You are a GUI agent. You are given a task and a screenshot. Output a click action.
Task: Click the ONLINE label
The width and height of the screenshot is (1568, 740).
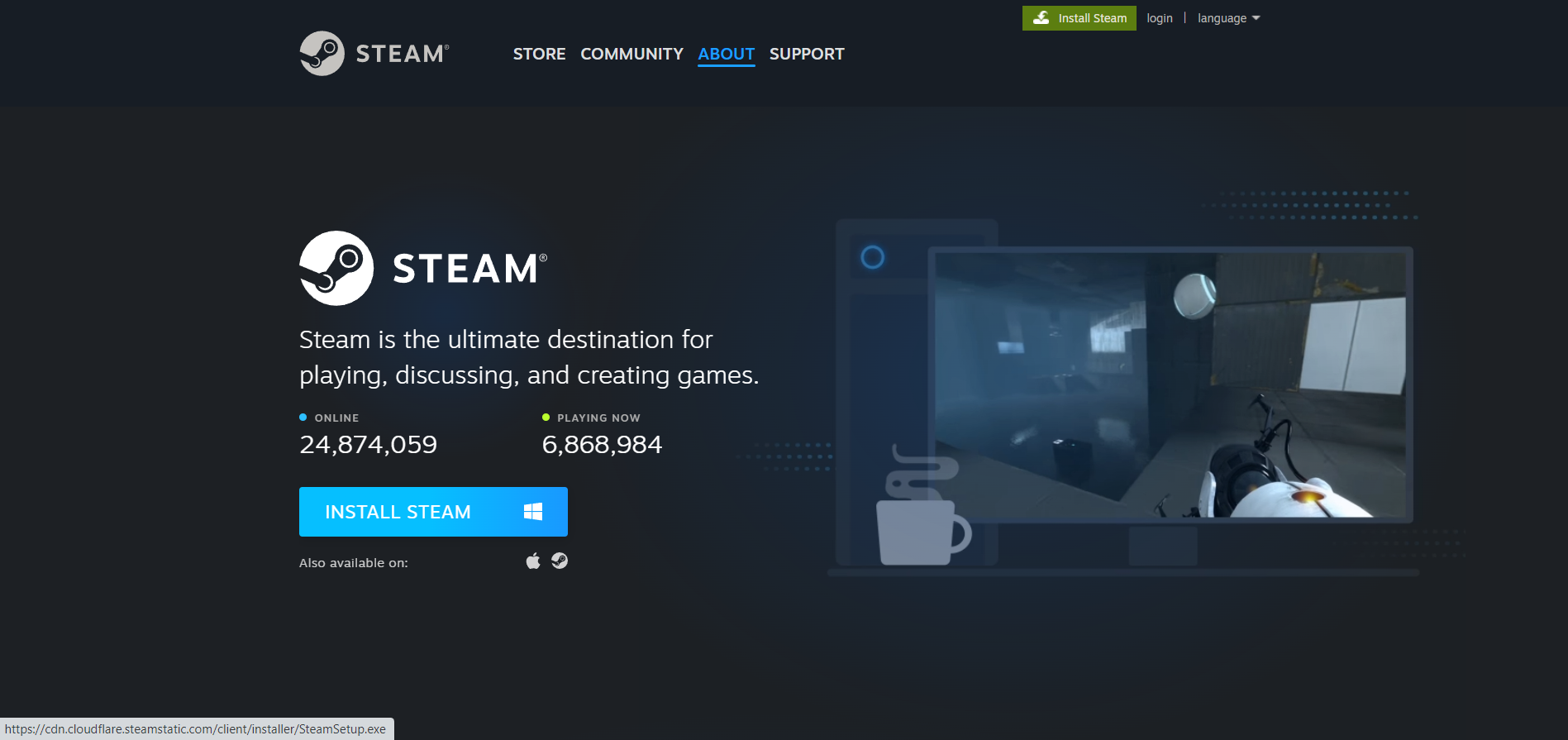click(x=336, y=418)
